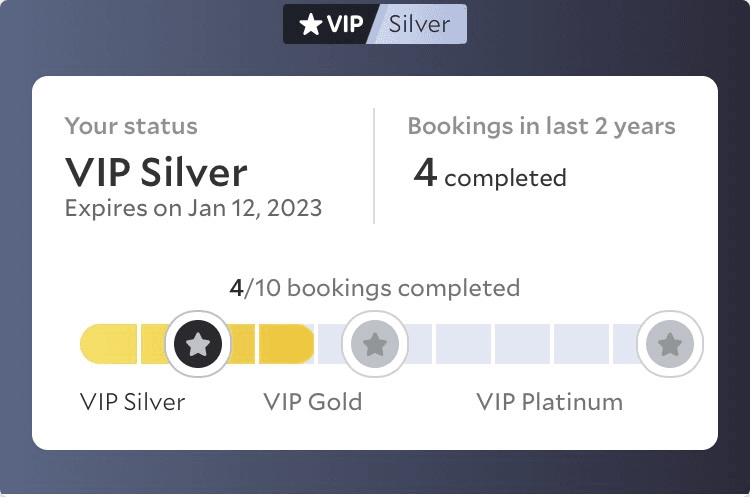Screen dimensions: 750x497
Task: Click the white star in VIP badge
Action: pyautogui.click(x=310, y=24)
